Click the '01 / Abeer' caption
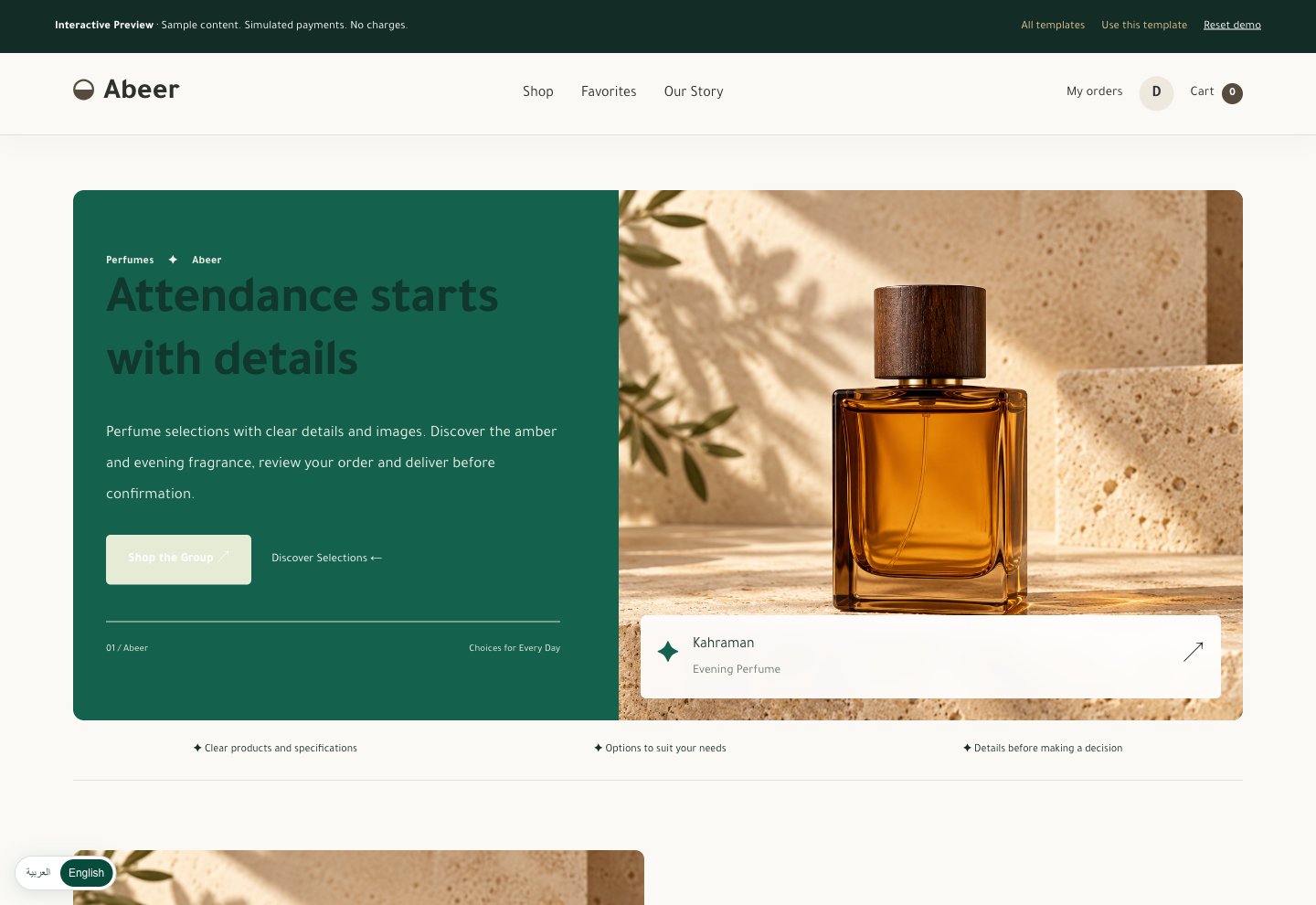The width and height of the screenshot is (1316, 905). (127, 648)
